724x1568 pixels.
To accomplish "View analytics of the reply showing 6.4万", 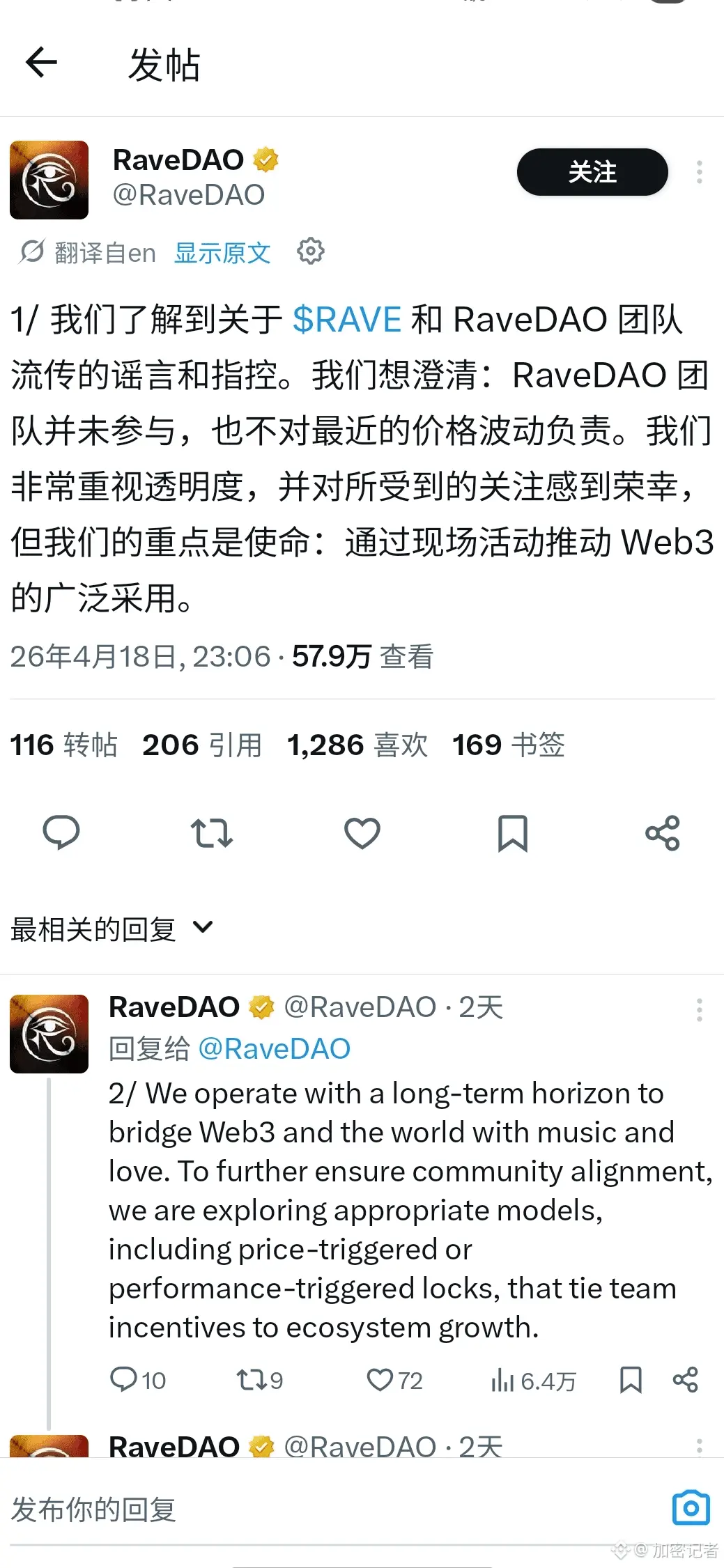I will tap(534, 1381).
